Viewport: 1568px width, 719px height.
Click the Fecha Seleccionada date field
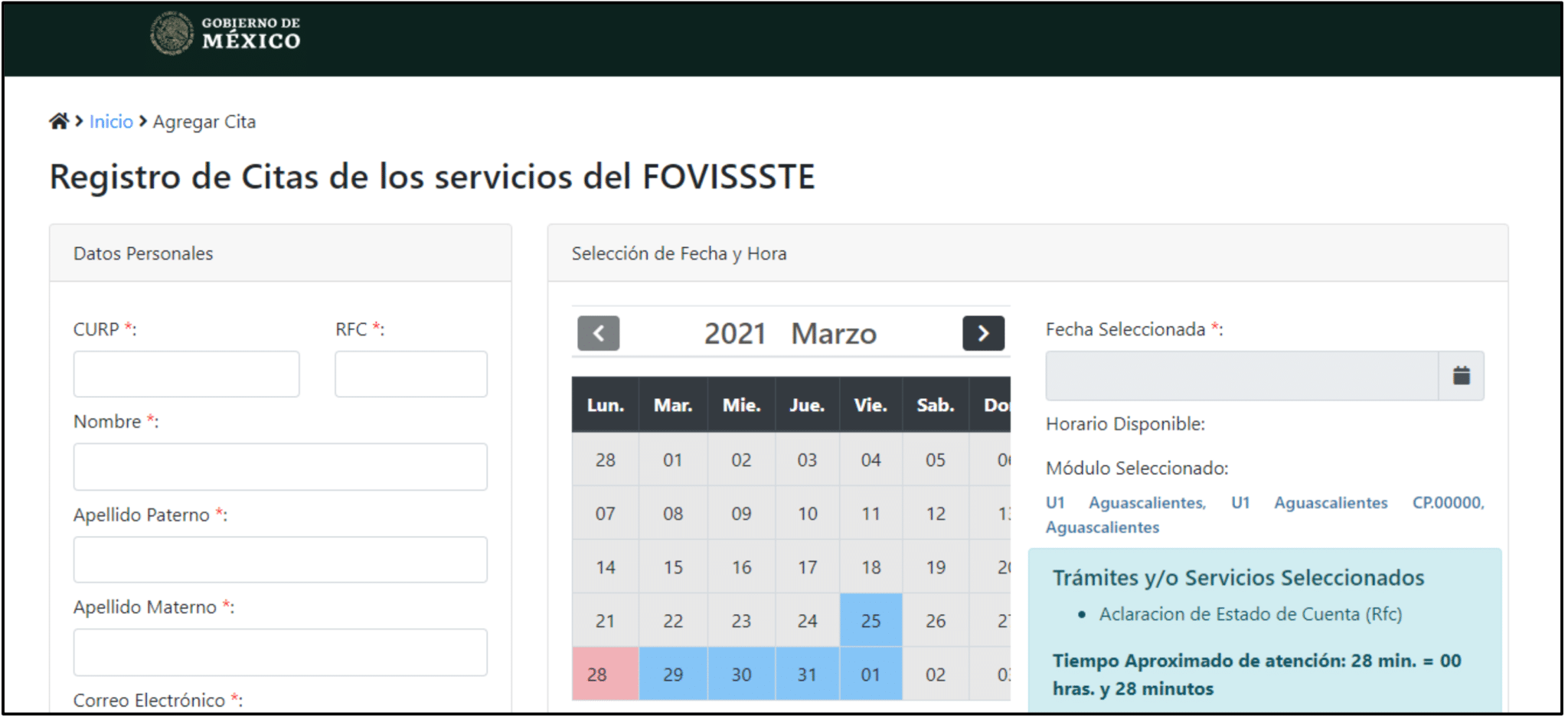pyautogui.click(x=1242, y=375)
